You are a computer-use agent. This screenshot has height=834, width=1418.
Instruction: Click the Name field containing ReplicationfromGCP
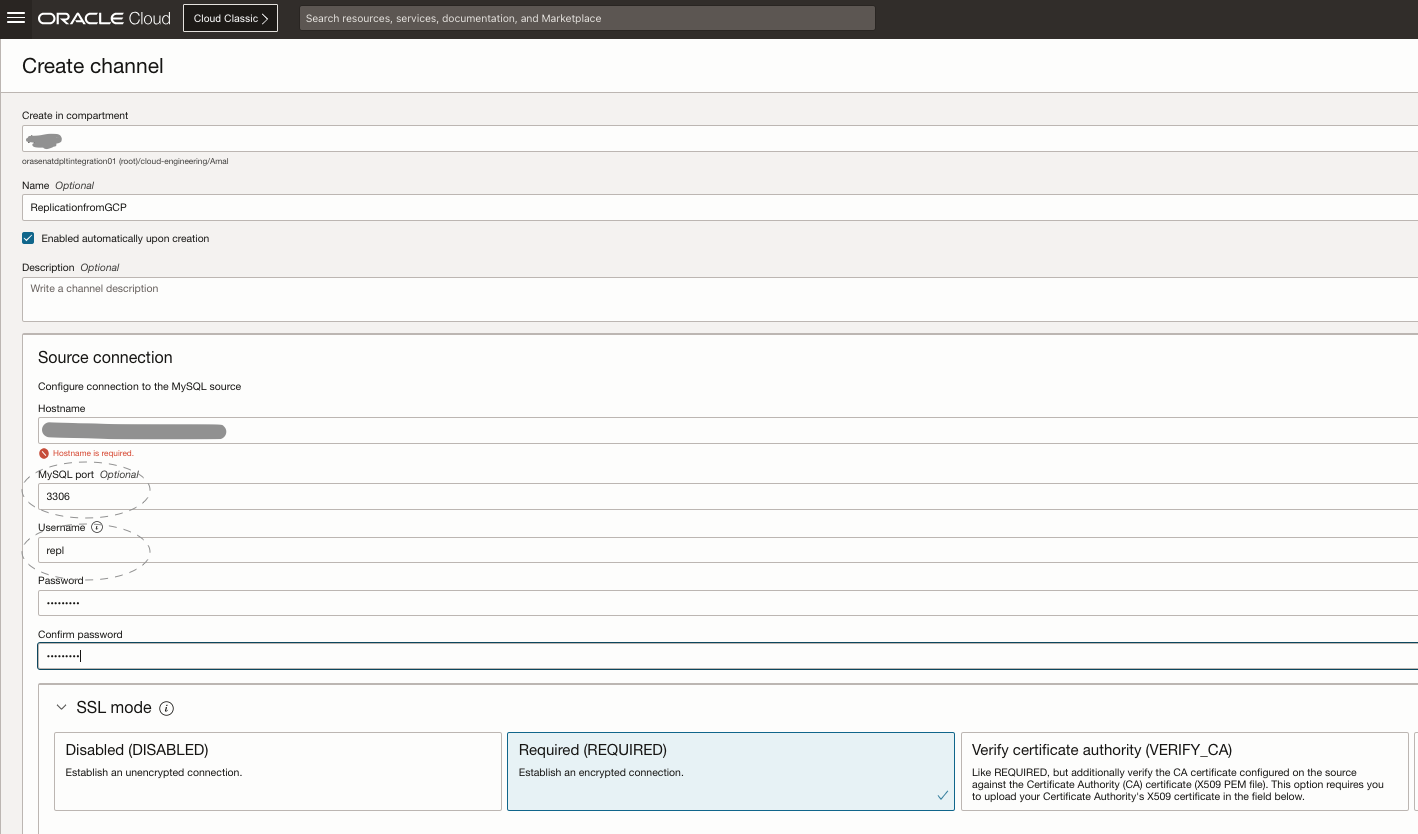[x=720, y=207]
